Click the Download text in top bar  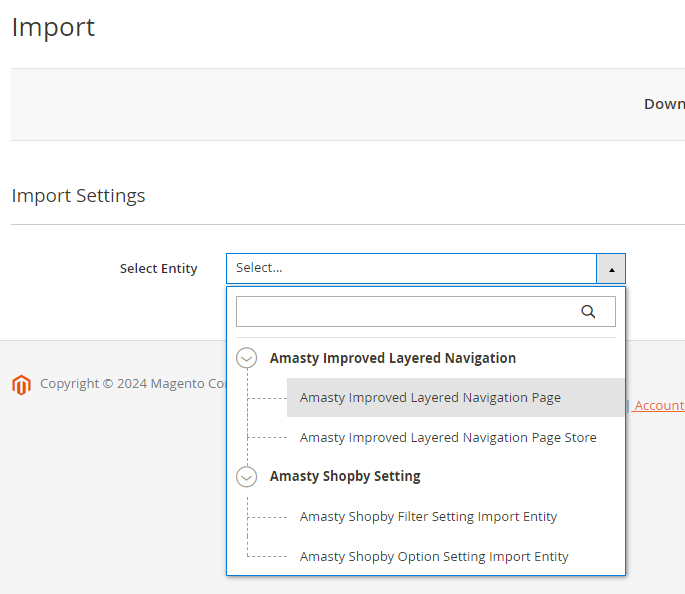point(664,104)
